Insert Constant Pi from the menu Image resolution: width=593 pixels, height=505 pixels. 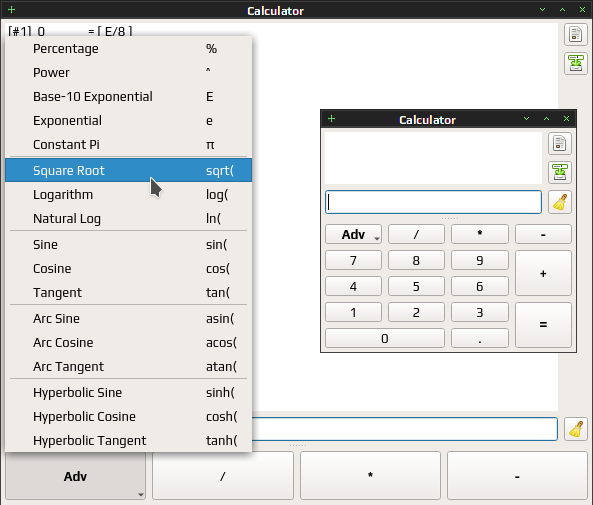click(x=128, y=145)
